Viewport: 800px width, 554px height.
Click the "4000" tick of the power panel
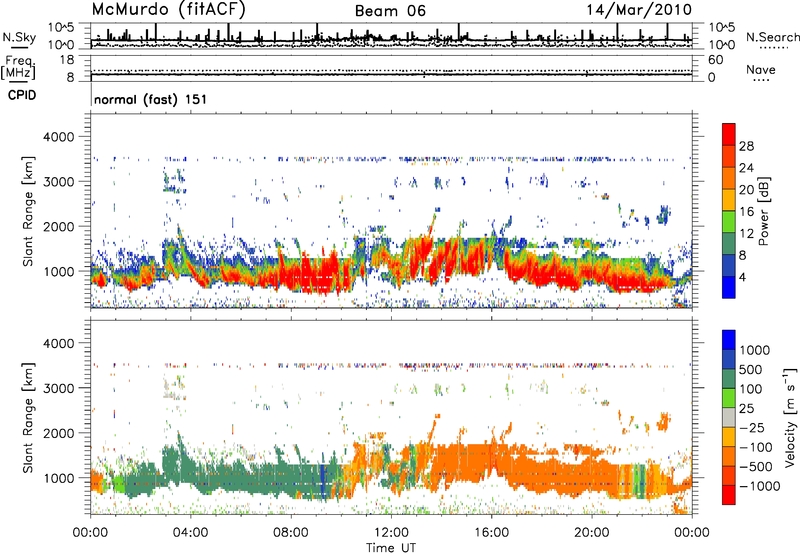(58, 137)
